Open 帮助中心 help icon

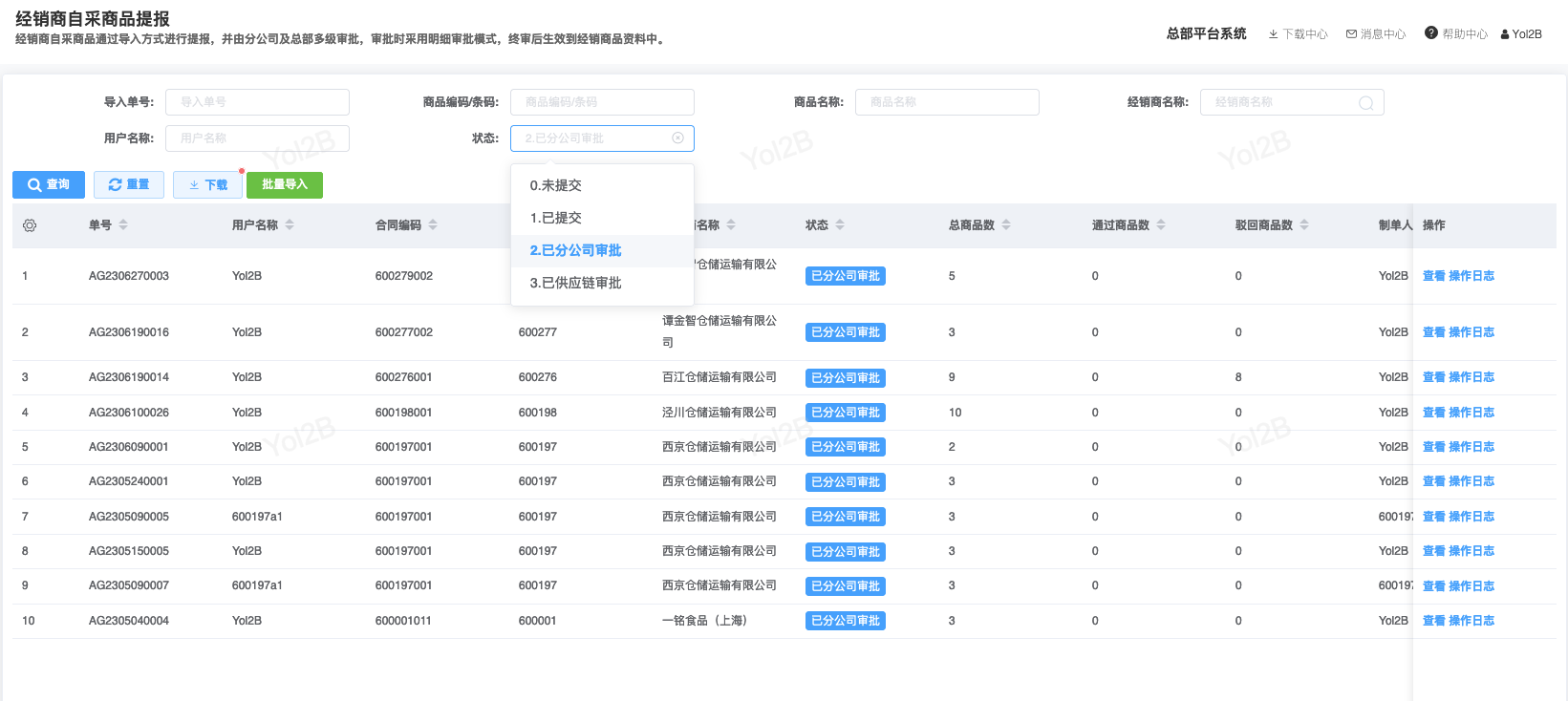[1430, 33]
